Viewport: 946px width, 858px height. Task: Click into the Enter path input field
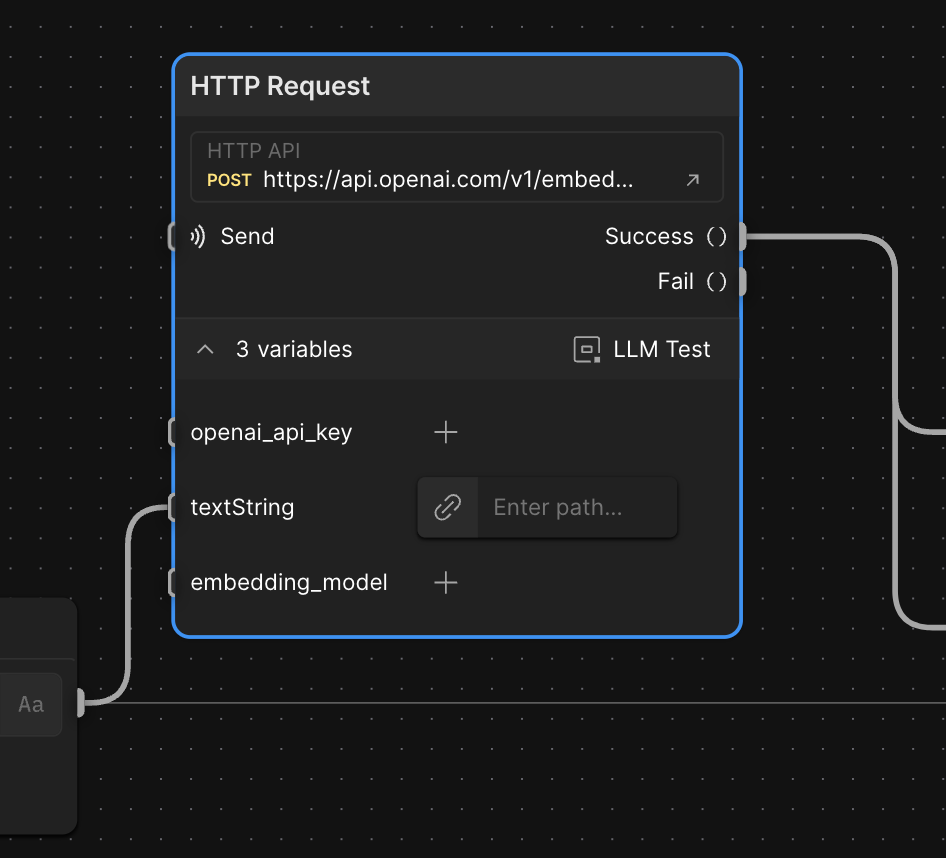click(576, 508)
